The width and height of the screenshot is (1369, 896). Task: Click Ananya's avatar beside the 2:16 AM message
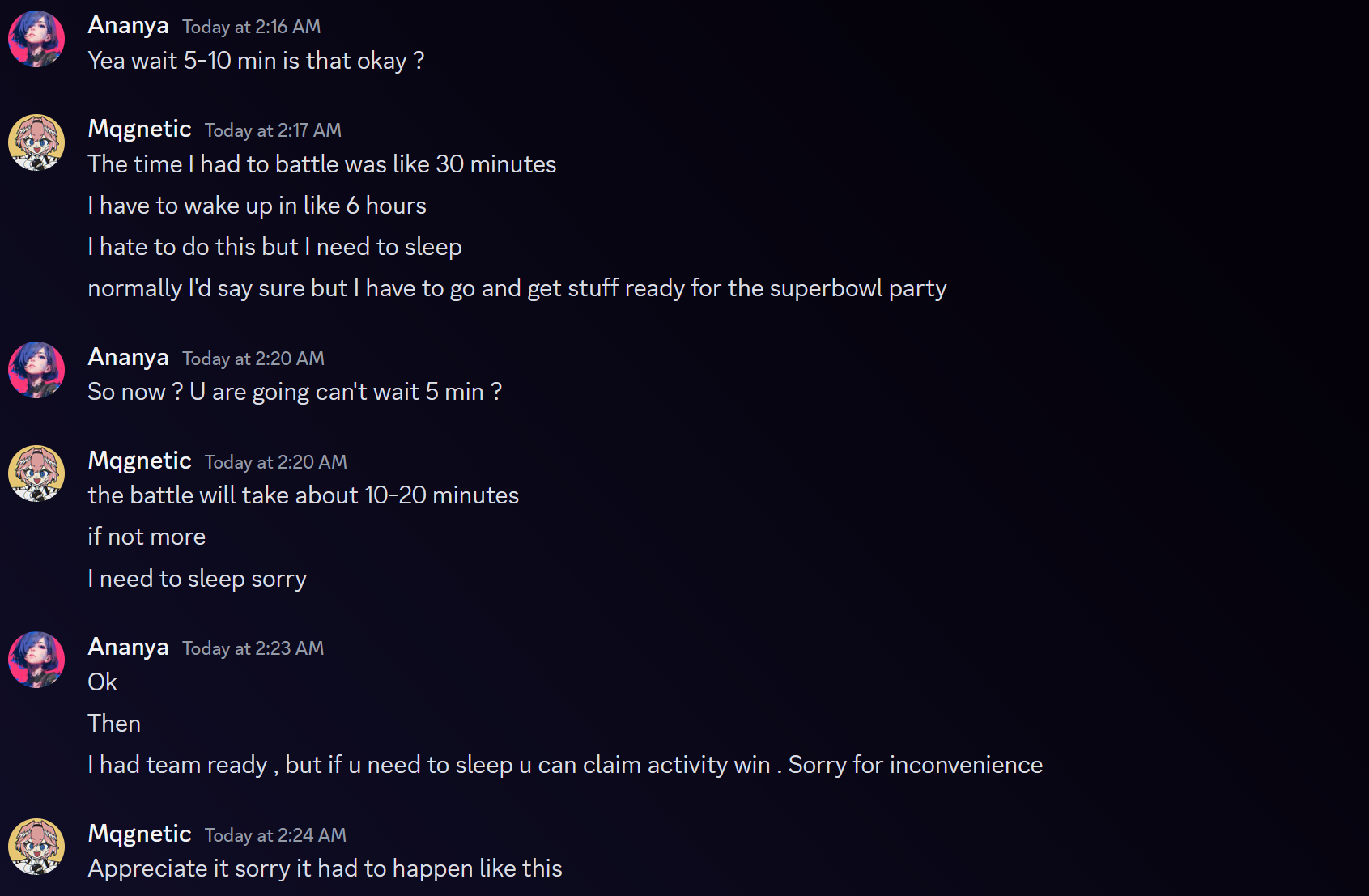[36, 39]
